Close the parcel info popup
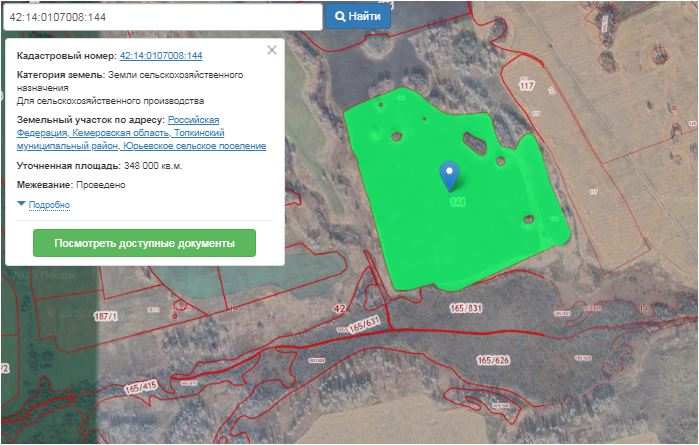The width and height of the screenshot is (699, 445). click(272, 50)
